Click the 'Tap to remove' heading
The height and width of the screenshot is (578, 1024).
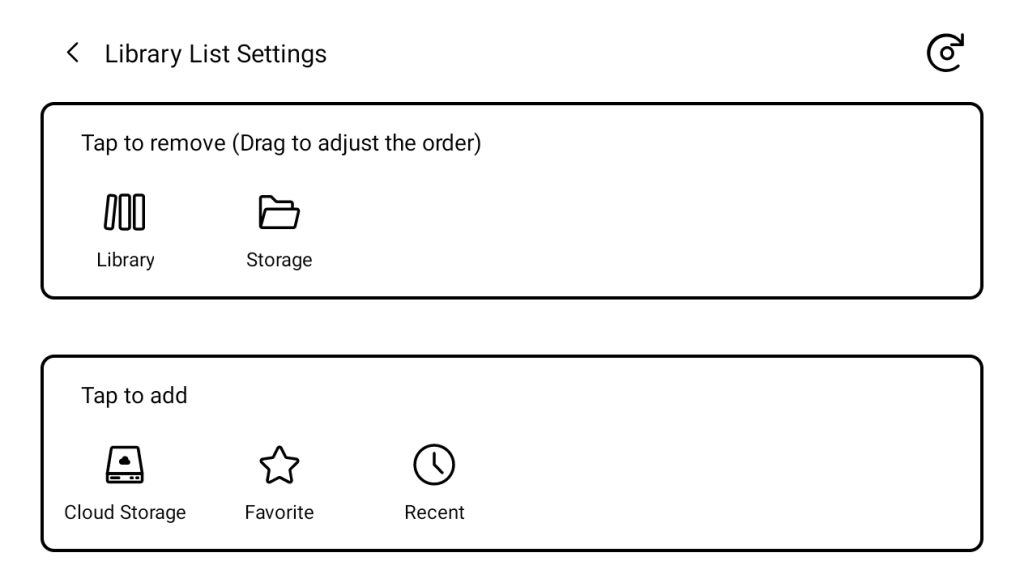(x=154, y=144)
